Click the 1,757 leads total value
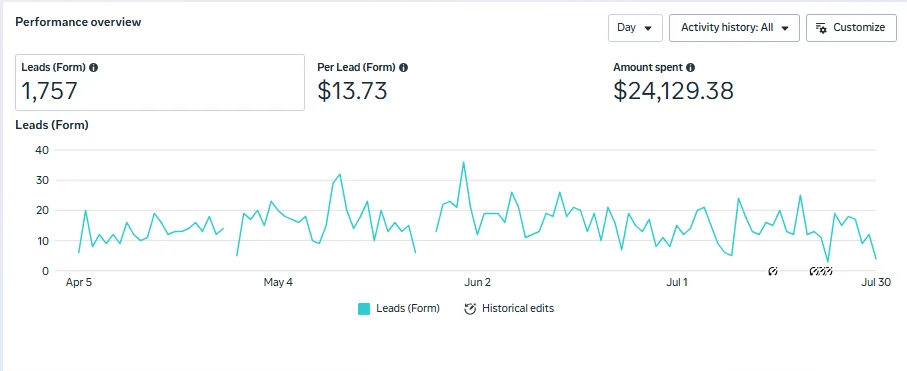The image size is (907, 371). click(x=49, y=91)
